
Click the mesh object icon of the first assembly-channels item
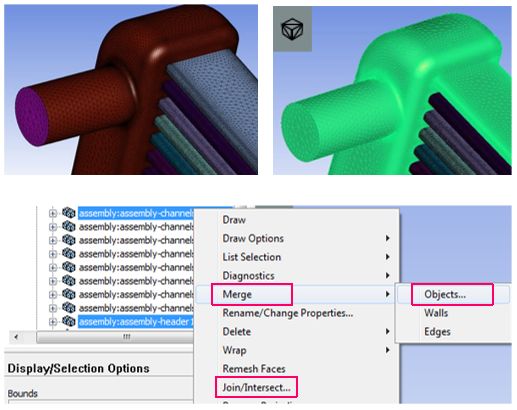click(69, 213)
